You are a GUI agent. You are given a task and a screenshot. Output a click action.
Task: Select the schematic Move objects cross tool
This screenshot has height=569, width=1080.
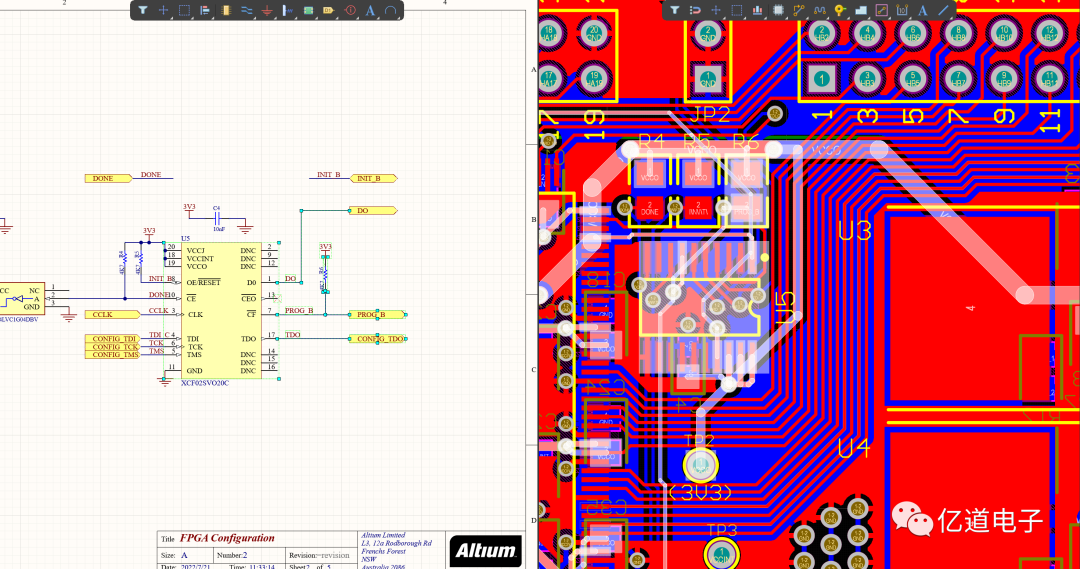click(163, 10)
